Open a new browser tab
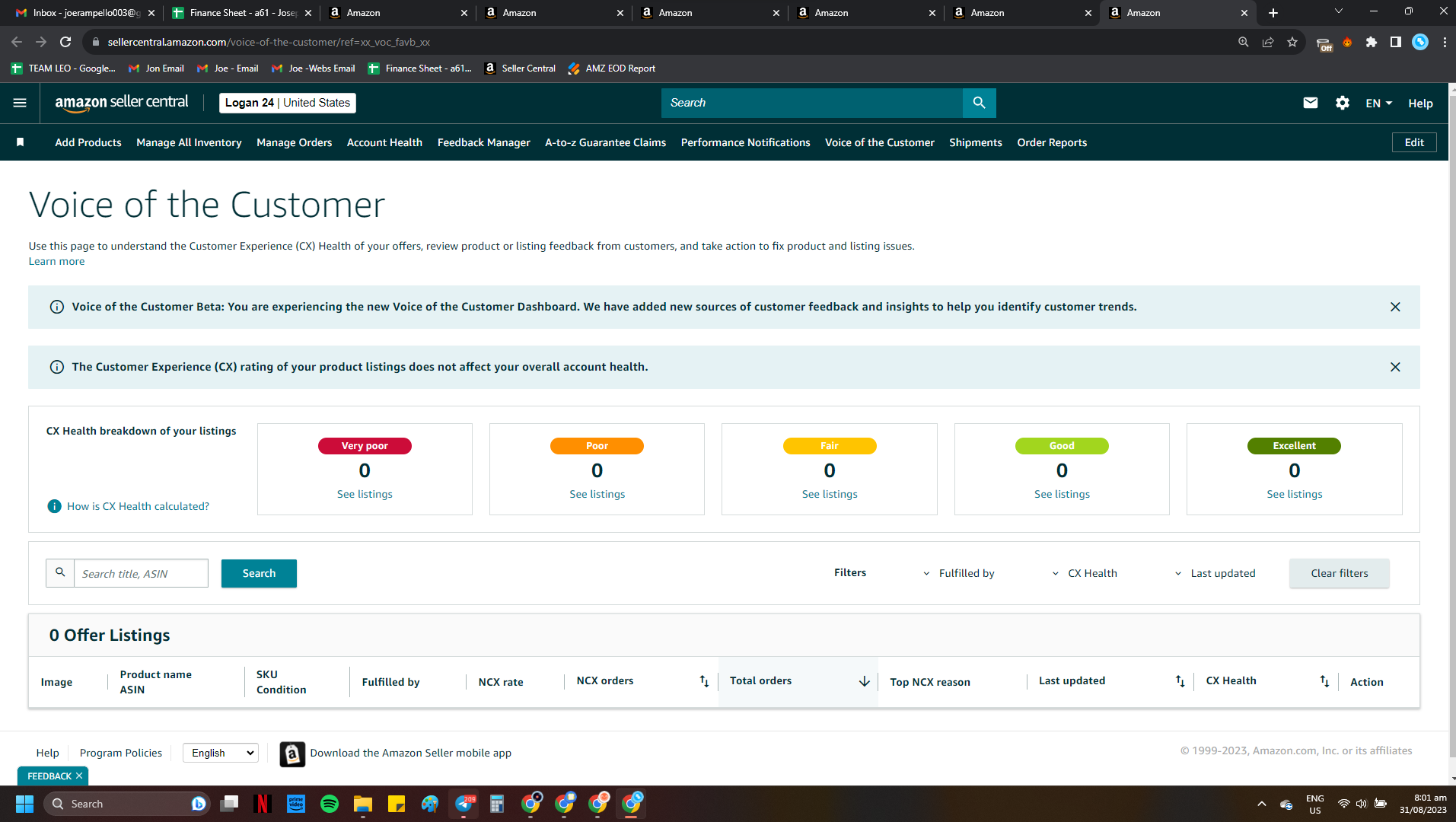The image size is (1456, 822). pos(1273,13)
